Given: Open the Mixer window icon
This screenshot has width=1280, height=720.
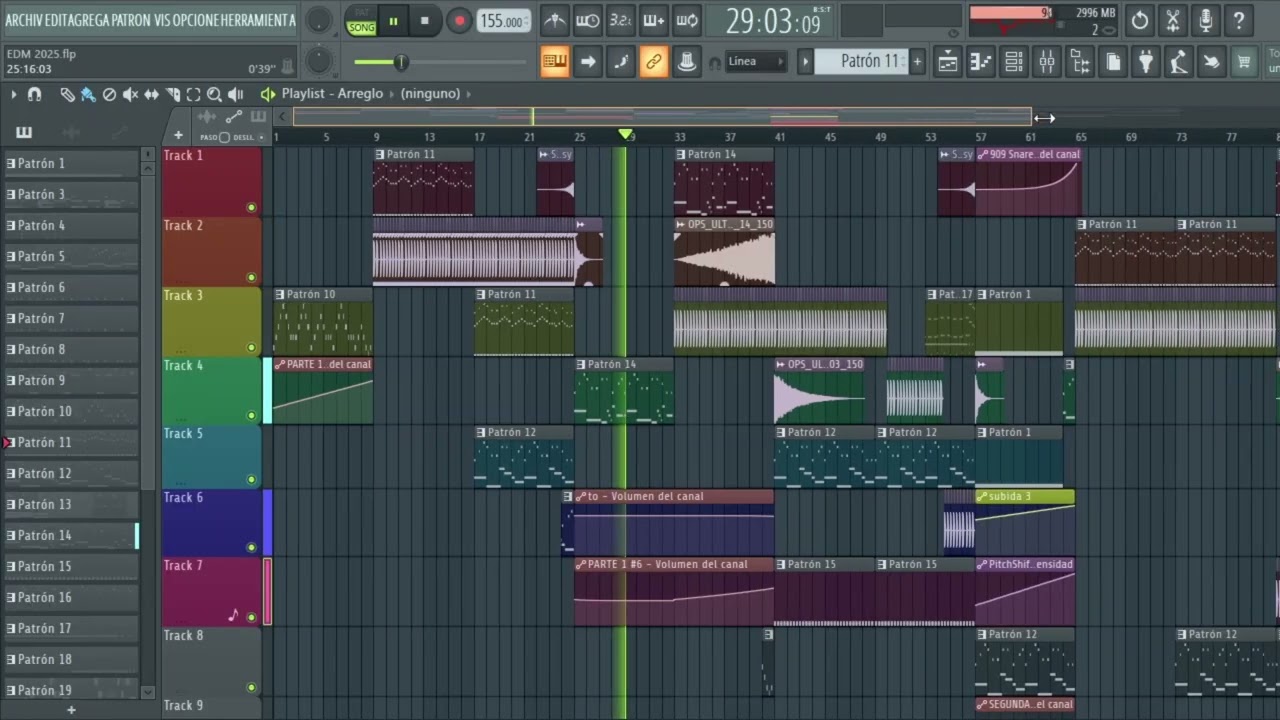Looking at the screenshot, I should (x=1047, y=62).
